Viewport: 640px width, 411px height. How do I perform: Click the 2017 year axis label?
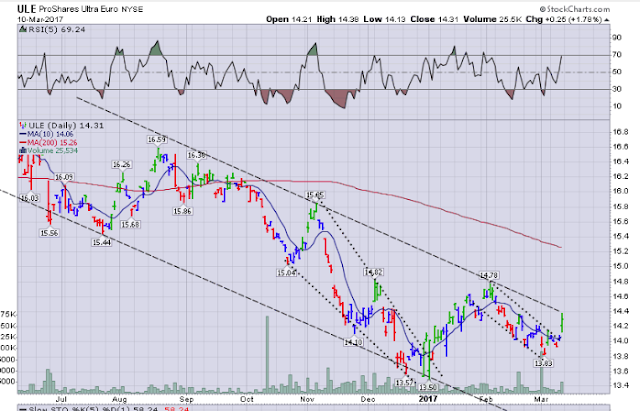coord(428,399)
